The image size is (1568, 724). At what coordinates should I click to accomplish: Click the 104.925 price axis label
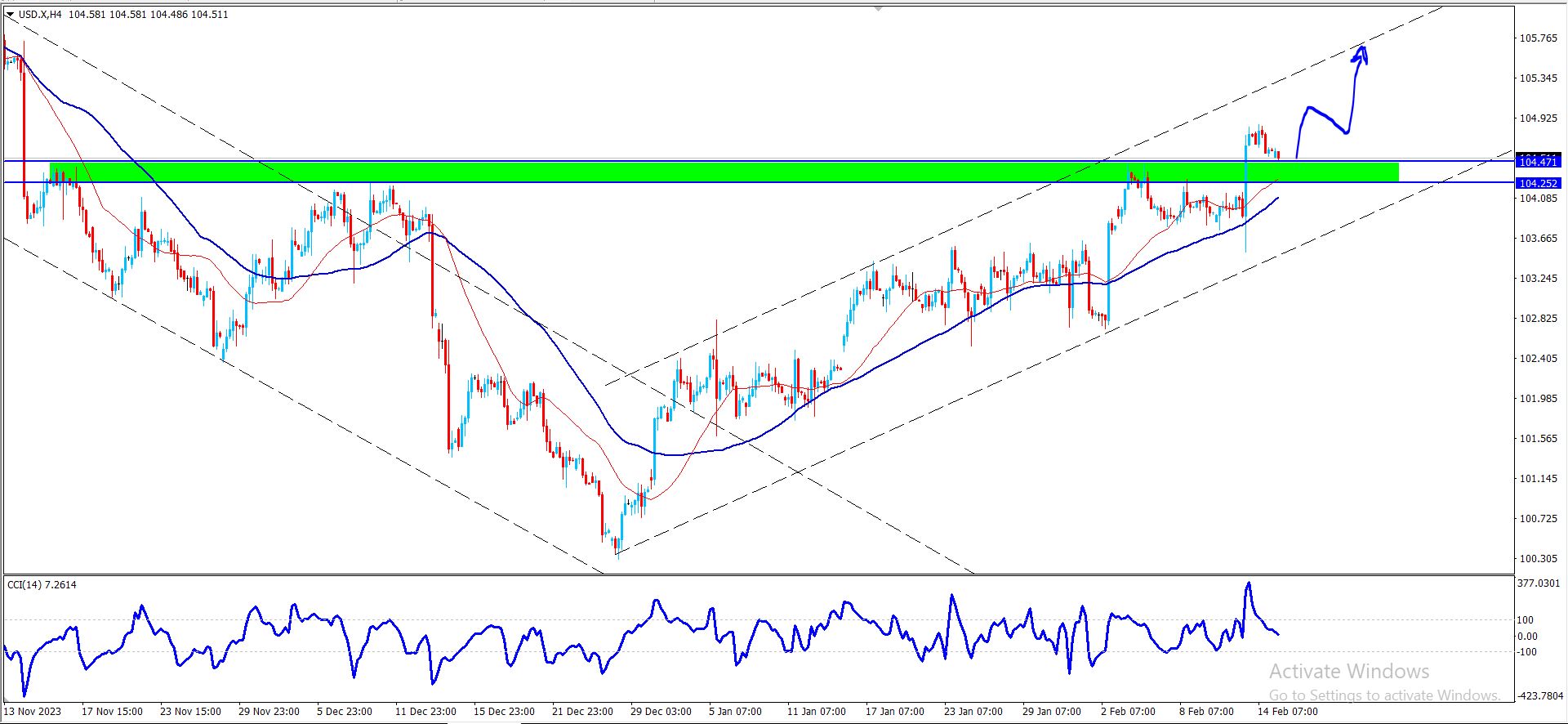tap(1539, 118)
